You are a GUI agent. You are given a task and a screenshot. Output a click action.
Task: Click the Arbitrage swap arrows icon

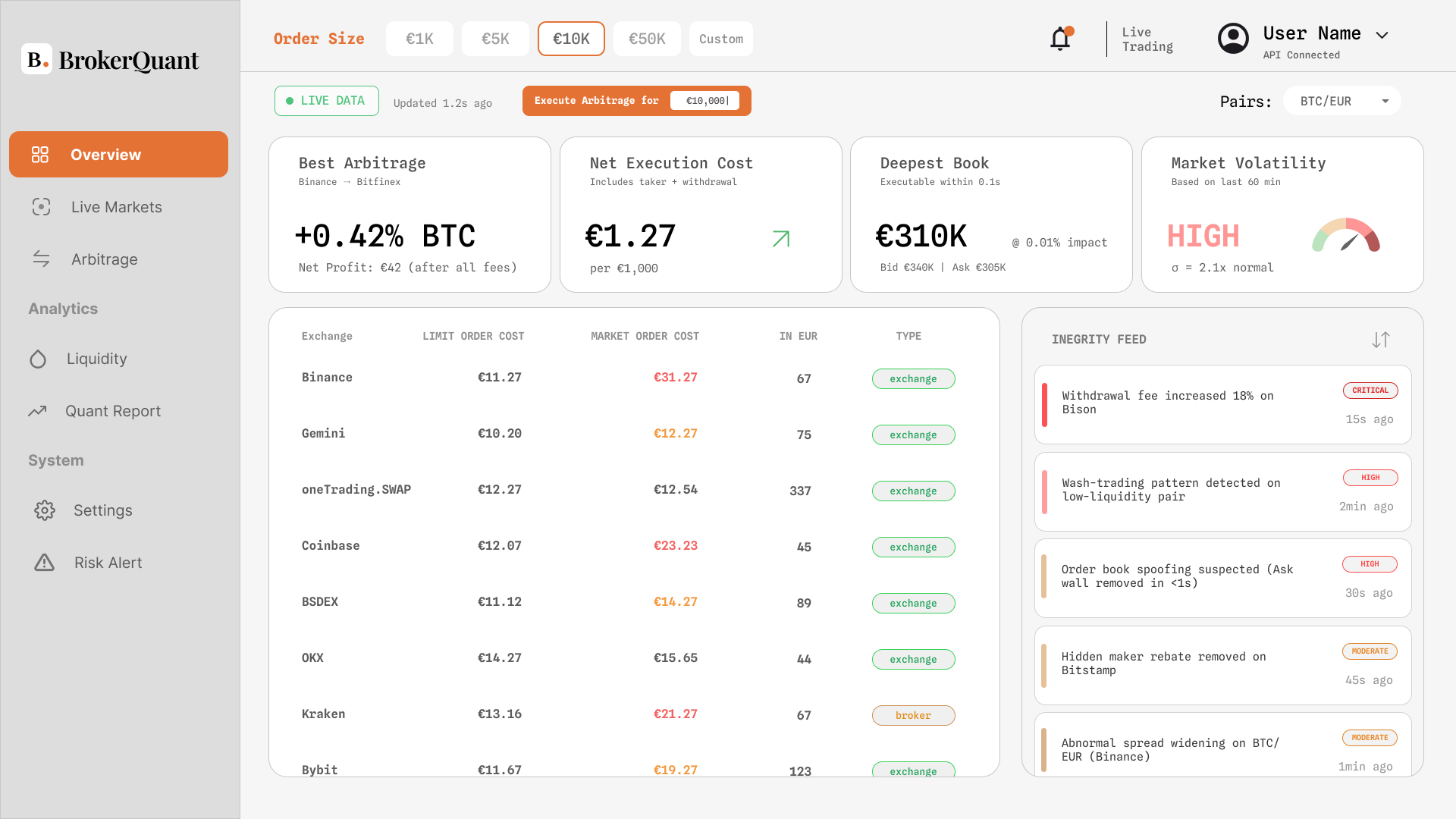41,259
